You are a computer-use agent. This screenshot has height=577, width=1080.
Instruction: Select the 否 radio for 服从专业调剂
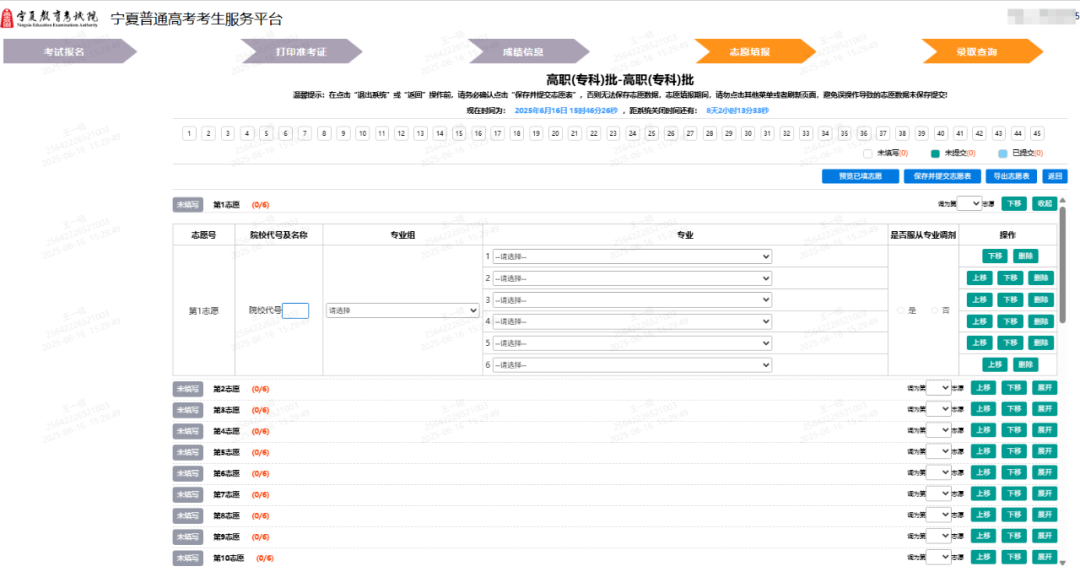tap(937, 310)
